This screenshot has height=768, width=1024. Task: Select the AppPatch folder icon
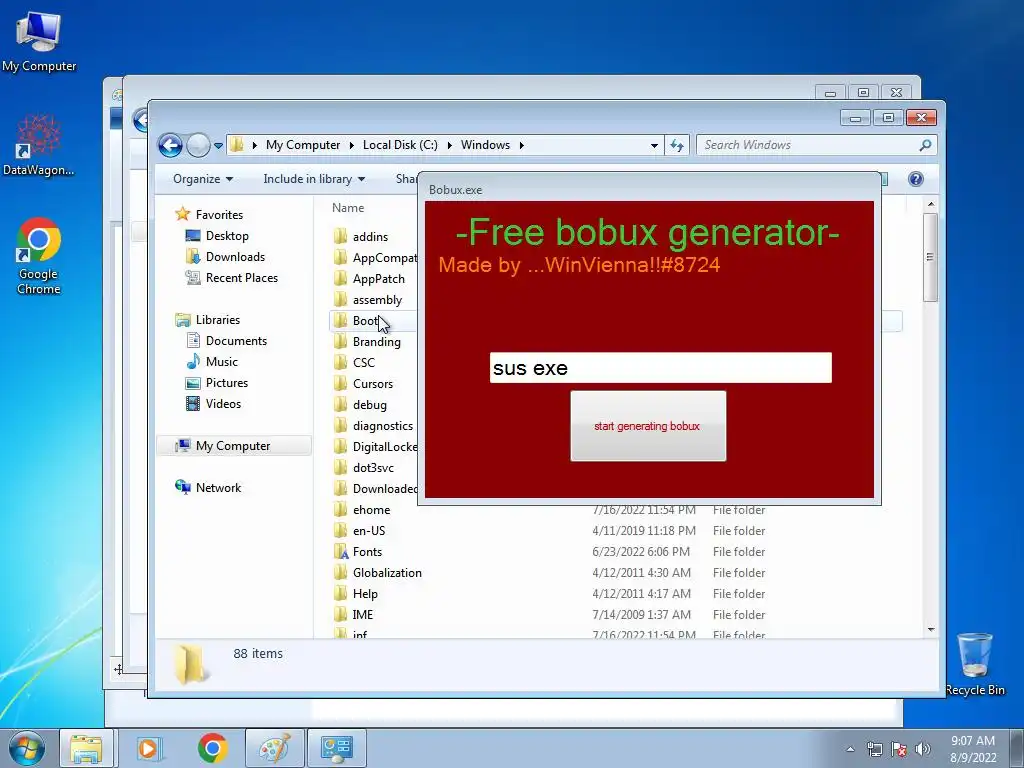coord(340,279)
